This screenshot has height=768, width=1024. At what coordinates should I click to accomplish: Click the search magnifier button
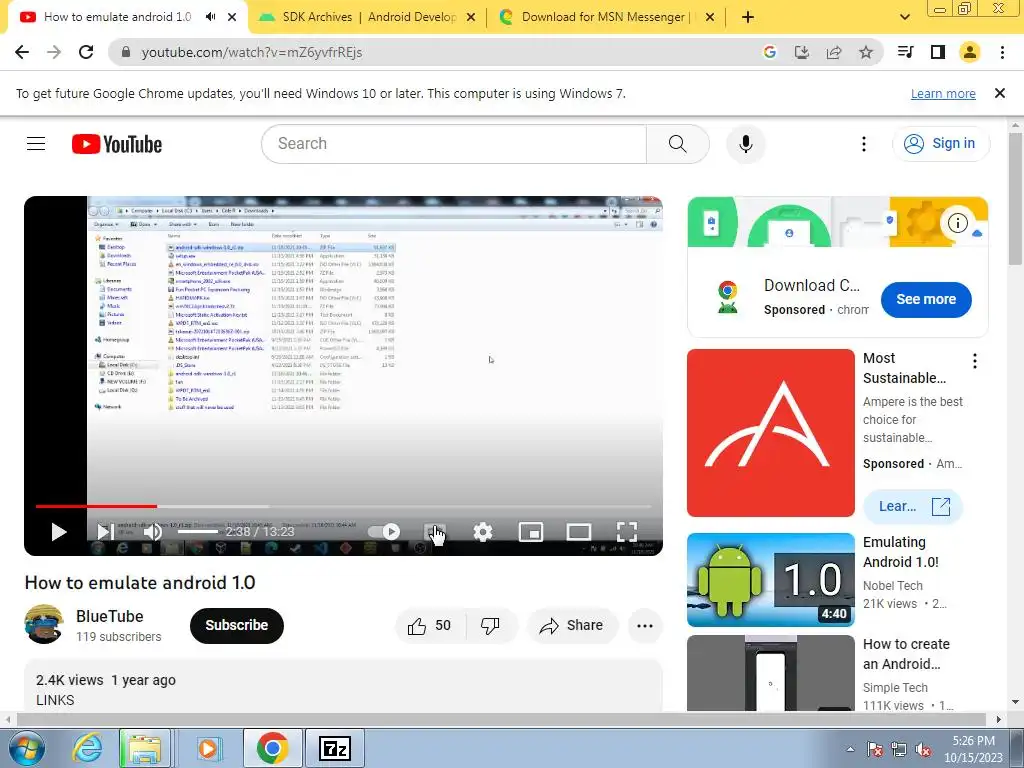(x=678, y=144)
